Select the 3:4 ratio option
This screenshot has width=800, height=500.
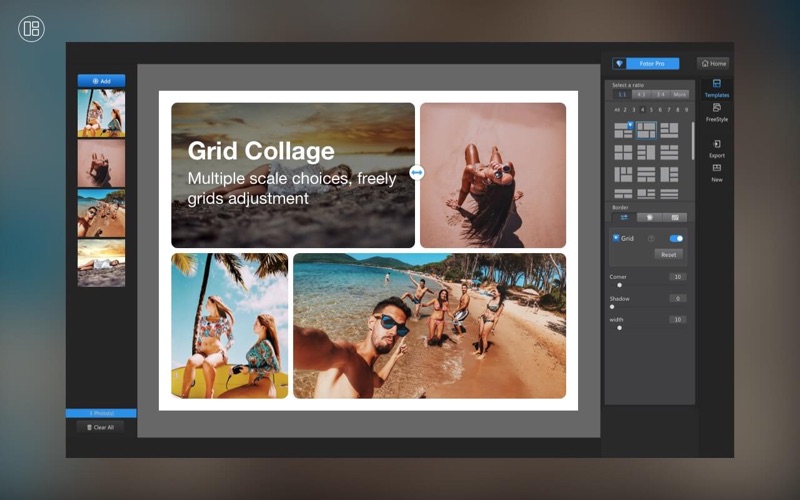pyautogui.click(x=660, y=94)
